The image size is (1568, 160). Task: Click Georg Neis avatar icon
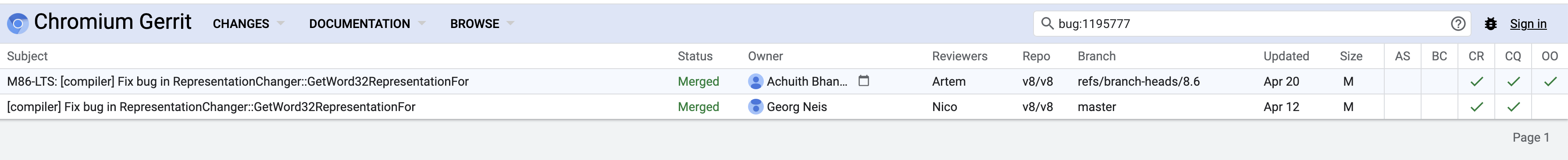[755, 107]
